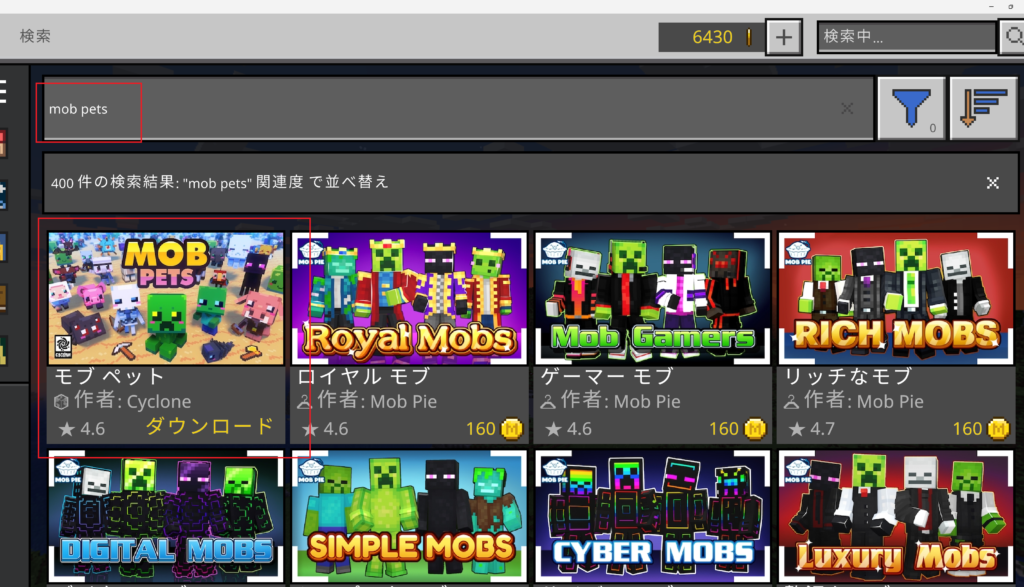Click the magnifying glass search icon

click(1013, 36)
